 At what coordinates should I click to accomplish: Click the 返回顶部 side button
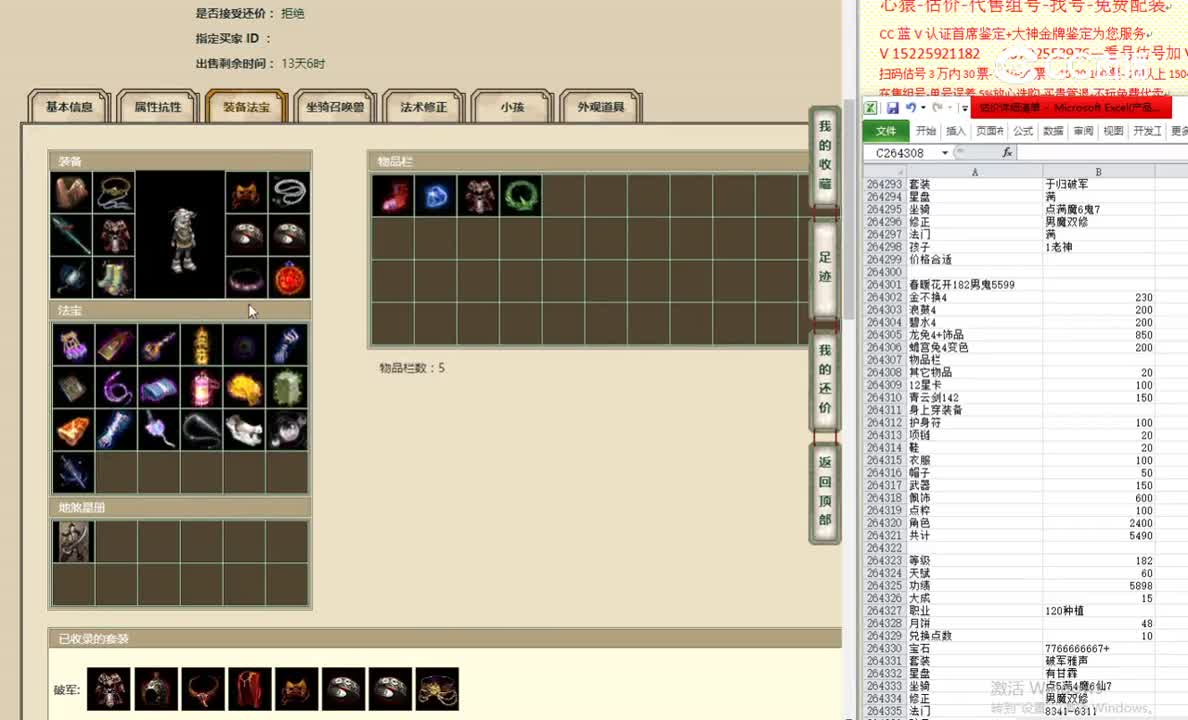[x=824, y=491]
